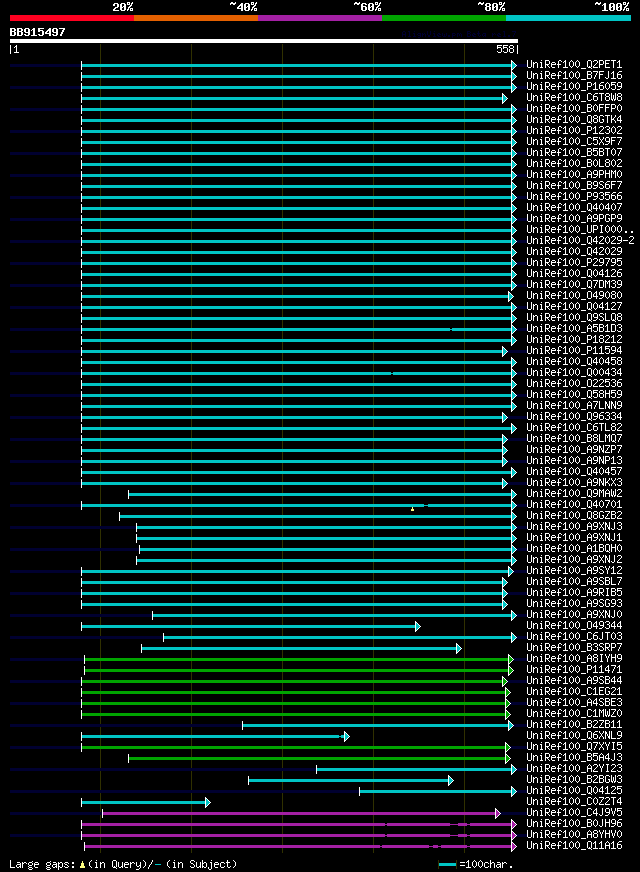Click the purple alignment bar for UniRef100_B0JH96

(x=299, y=825)
